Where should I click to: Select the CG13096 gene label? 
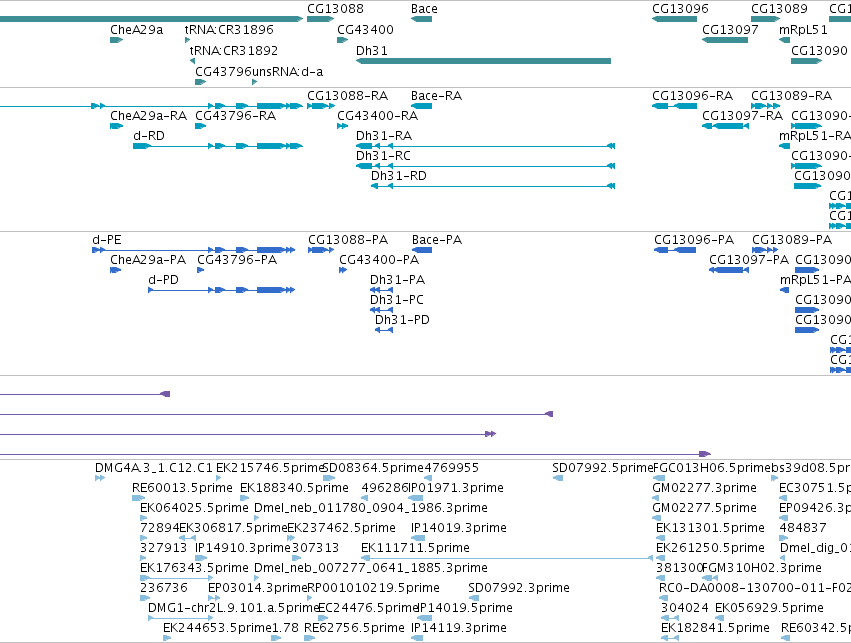click(x=680, y=9)
